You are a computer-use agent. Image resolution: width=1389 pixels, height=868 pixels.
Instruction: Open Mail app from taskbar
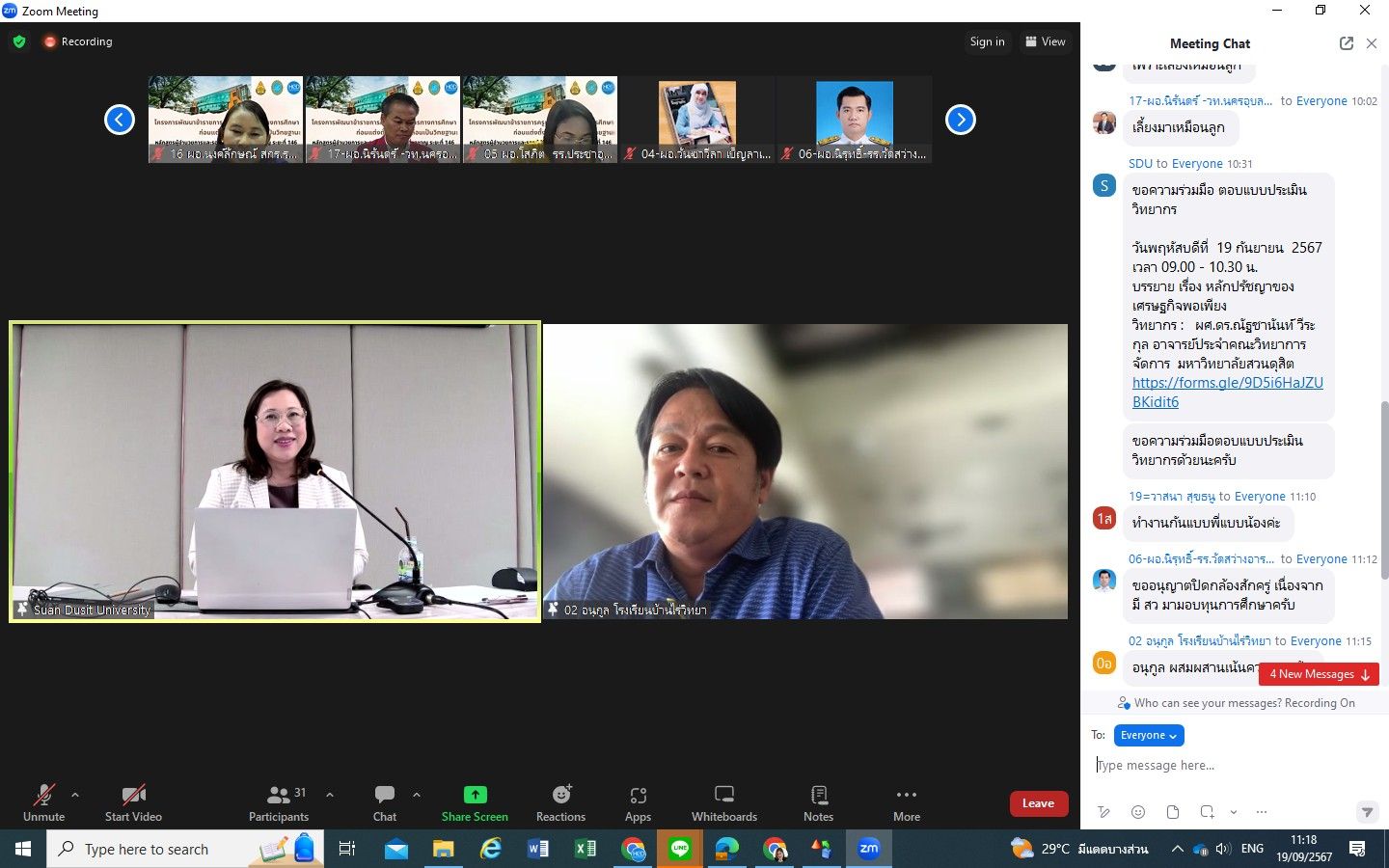click(396, 849)
